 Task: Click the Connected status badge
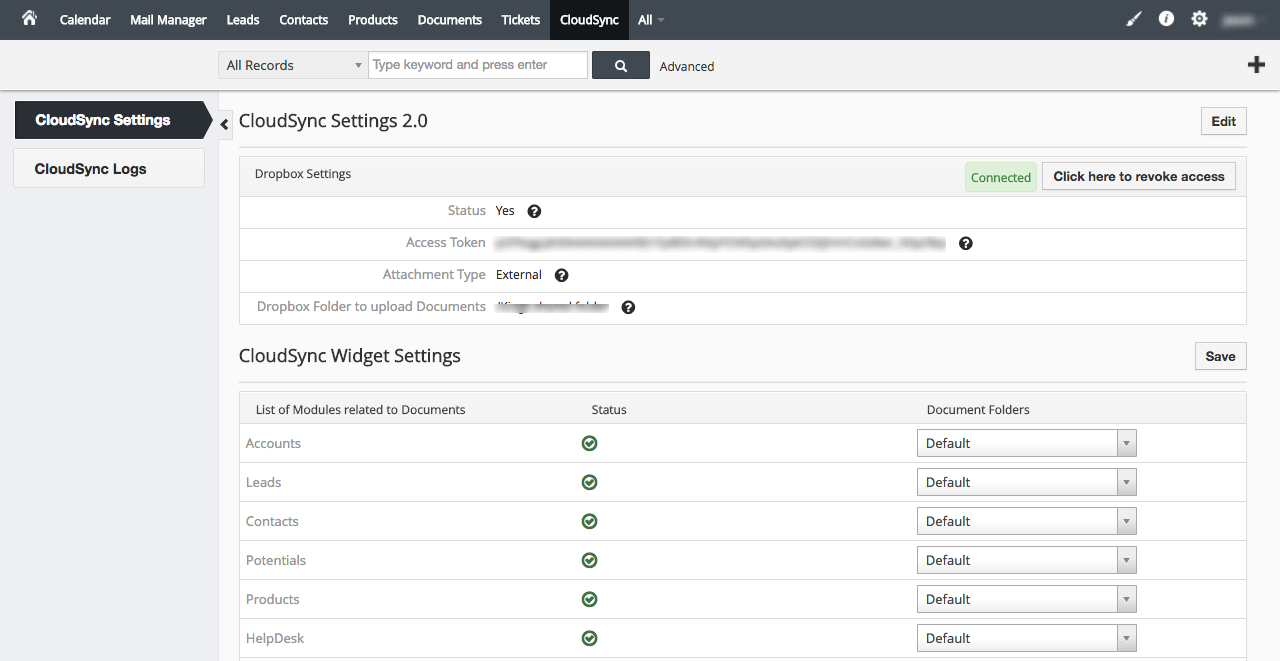coord(1001,177)
